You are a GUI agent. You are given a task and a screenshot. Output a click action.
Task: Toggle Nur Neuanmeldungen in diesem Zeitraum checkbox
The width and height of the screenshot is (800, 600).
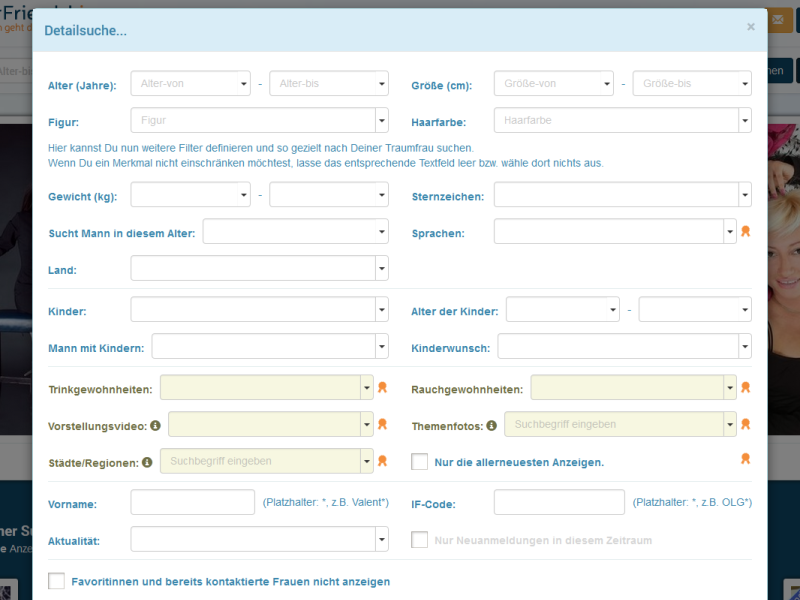point(420,540)
